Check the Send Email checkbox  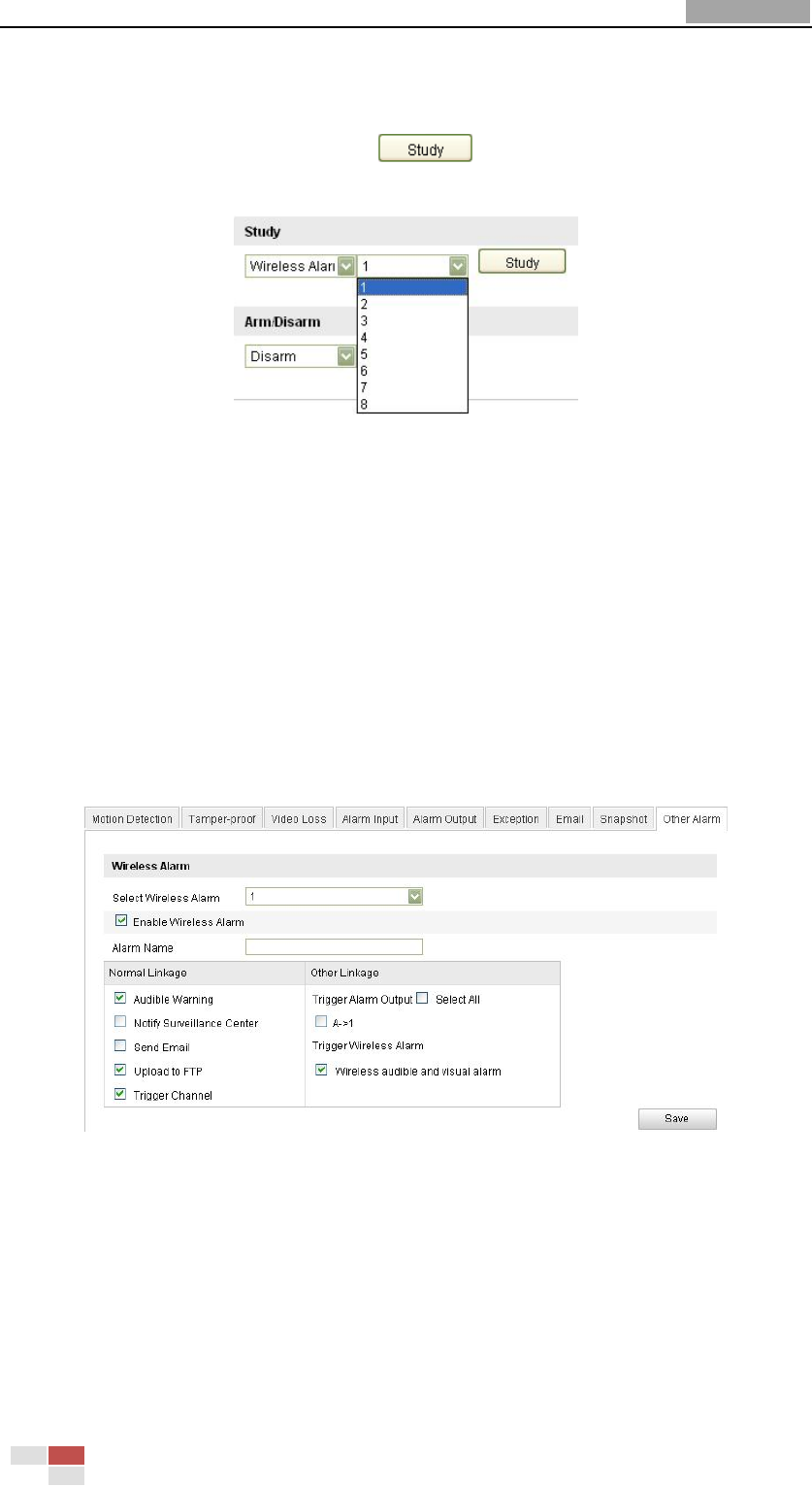coord(120,1046)
